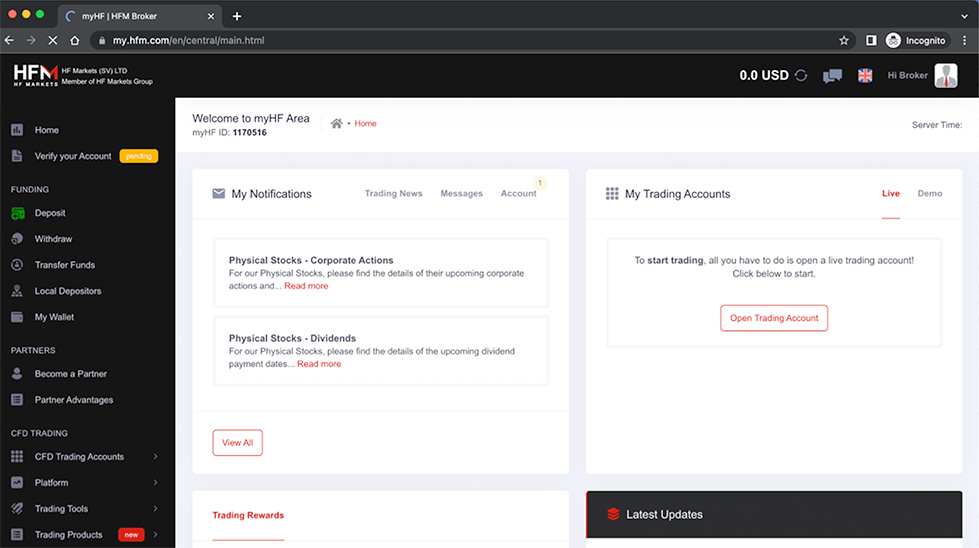Select the Live accounts tab
The width and height of the screenshot is (979, 548).
coord(890,193)
